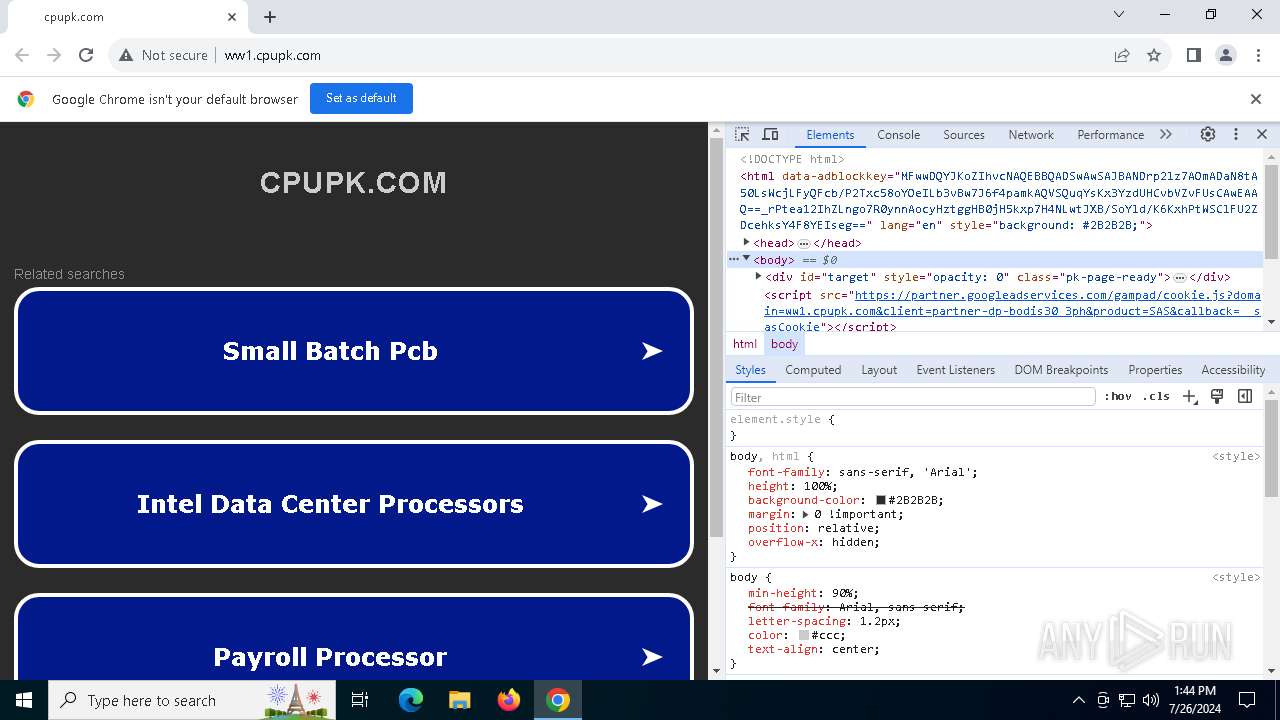Select html in the breadcrumb bar
This screenshot has height=720, width=1280.
[745, 344]
